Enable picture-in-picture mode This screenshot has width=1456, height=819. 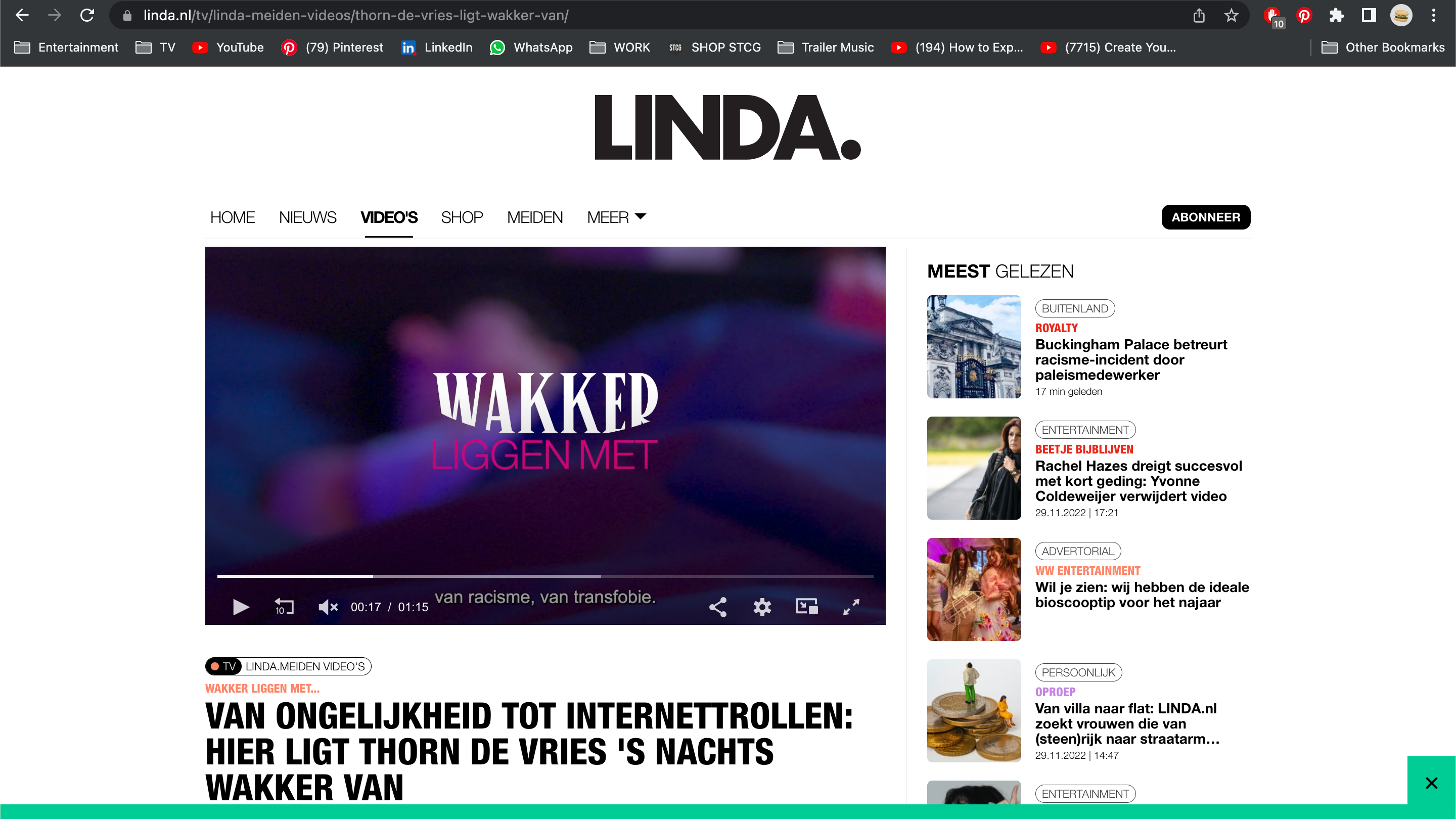click(x=806, y=607)
